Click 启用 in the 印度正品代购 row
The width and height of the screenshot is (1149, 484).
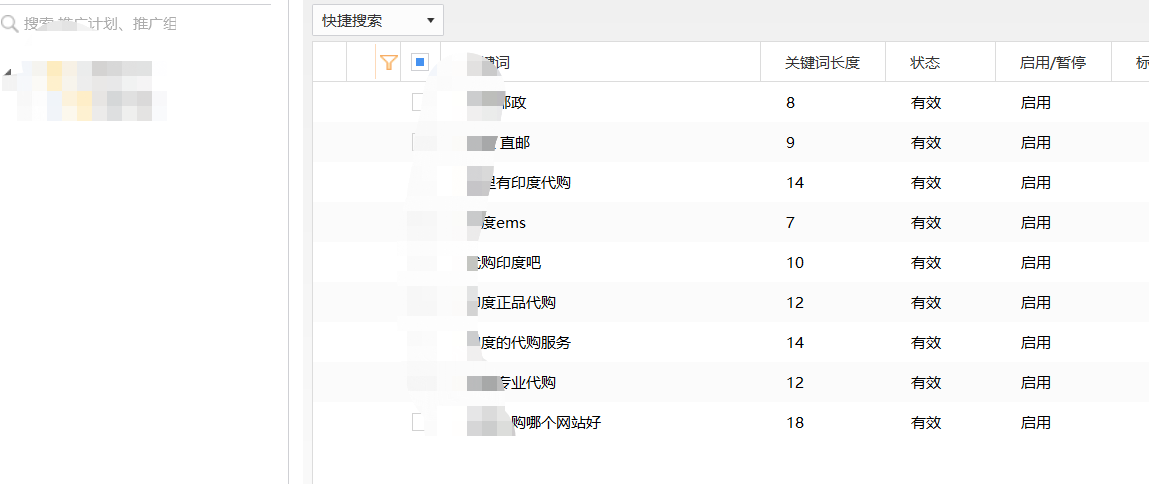pos(1035,302)
